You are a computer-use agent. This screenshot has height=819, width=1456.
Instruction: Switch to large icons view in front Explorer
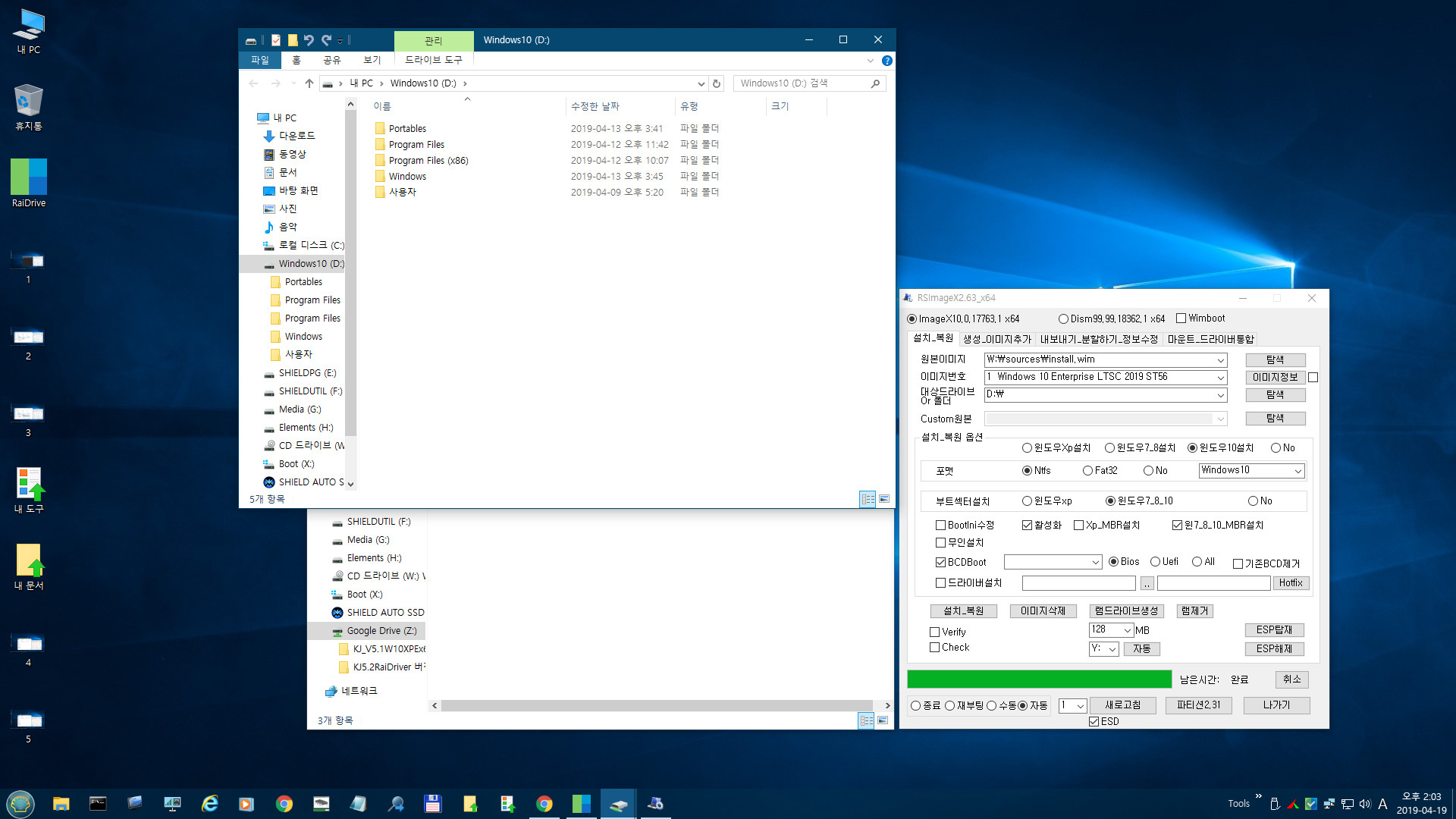click(883, 499)
